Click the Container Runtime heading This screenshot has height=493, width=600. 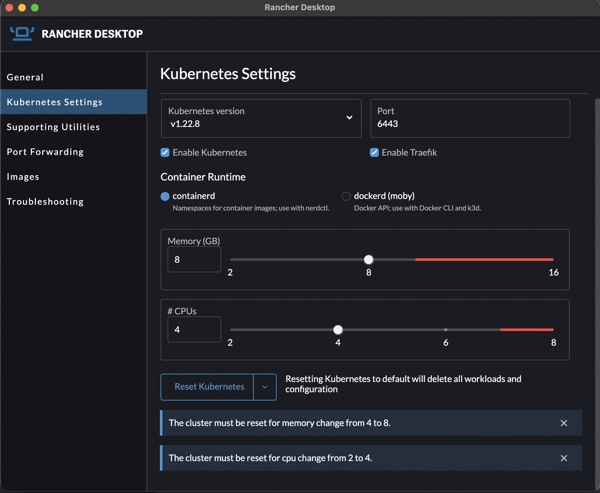[x=203, y=177]
